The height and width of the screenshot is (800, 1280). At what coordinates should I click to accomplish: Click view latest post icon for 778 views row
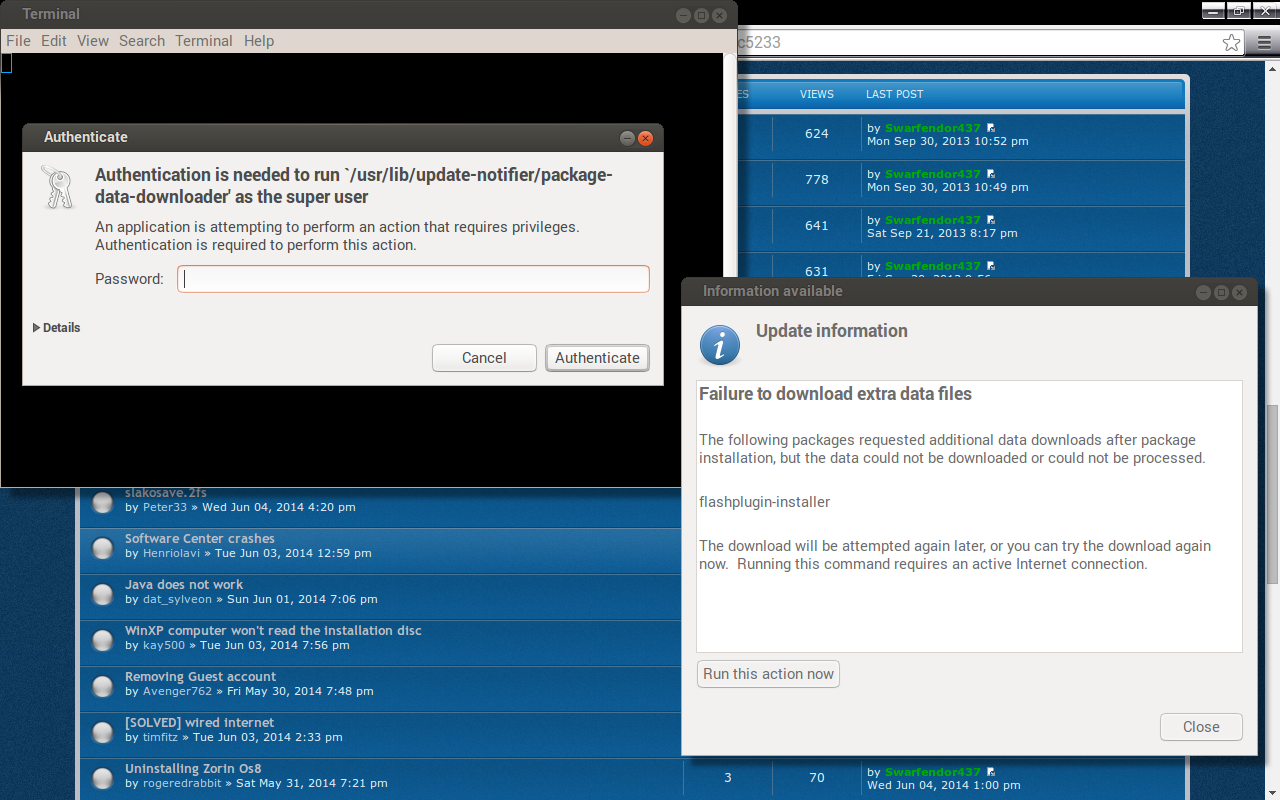point(991,174)
